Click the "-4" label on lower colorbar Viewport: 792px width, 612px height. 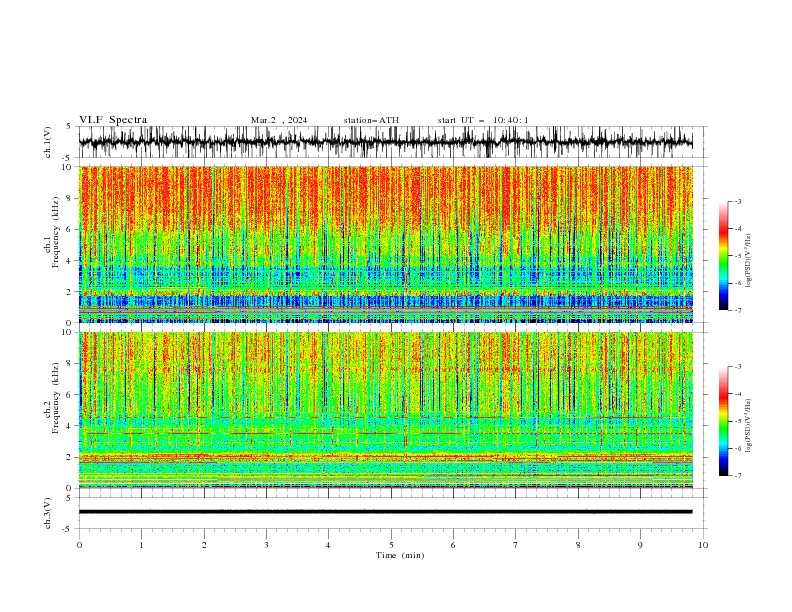[x=737, y=394]
